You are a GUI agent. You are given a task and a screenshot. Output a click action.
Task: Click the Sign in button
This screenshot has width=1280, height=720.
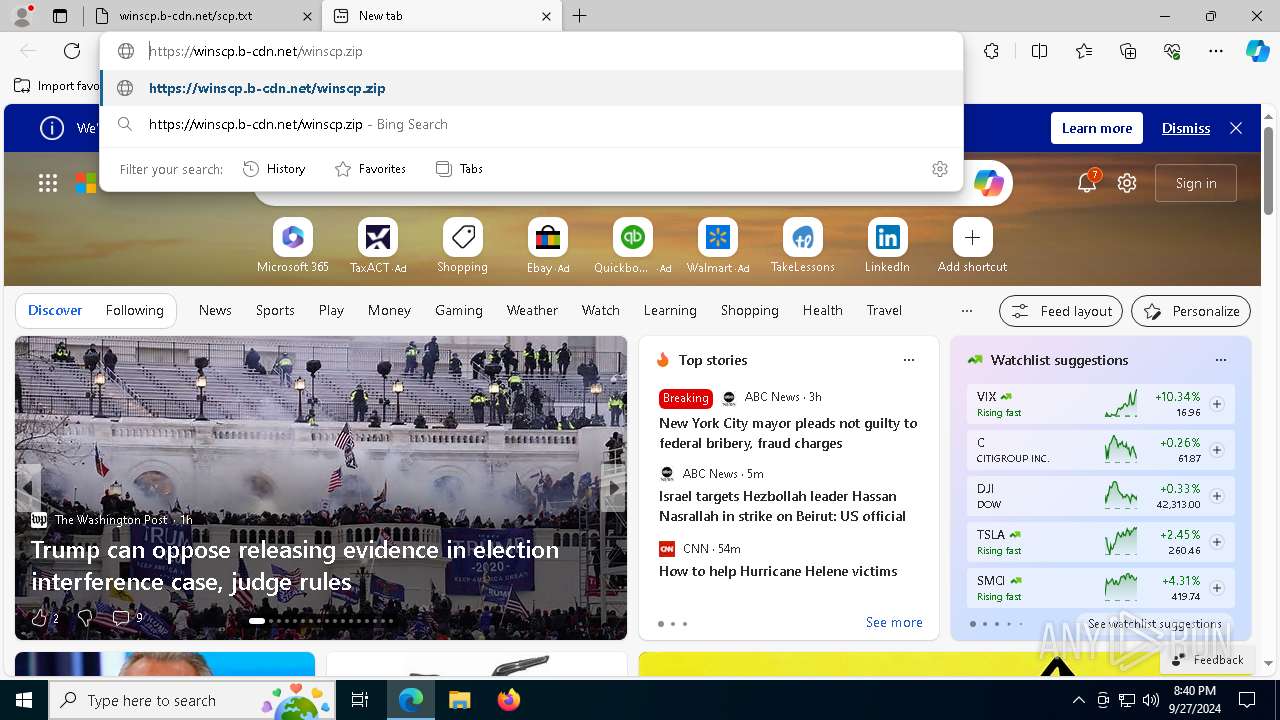point(1196,183)
